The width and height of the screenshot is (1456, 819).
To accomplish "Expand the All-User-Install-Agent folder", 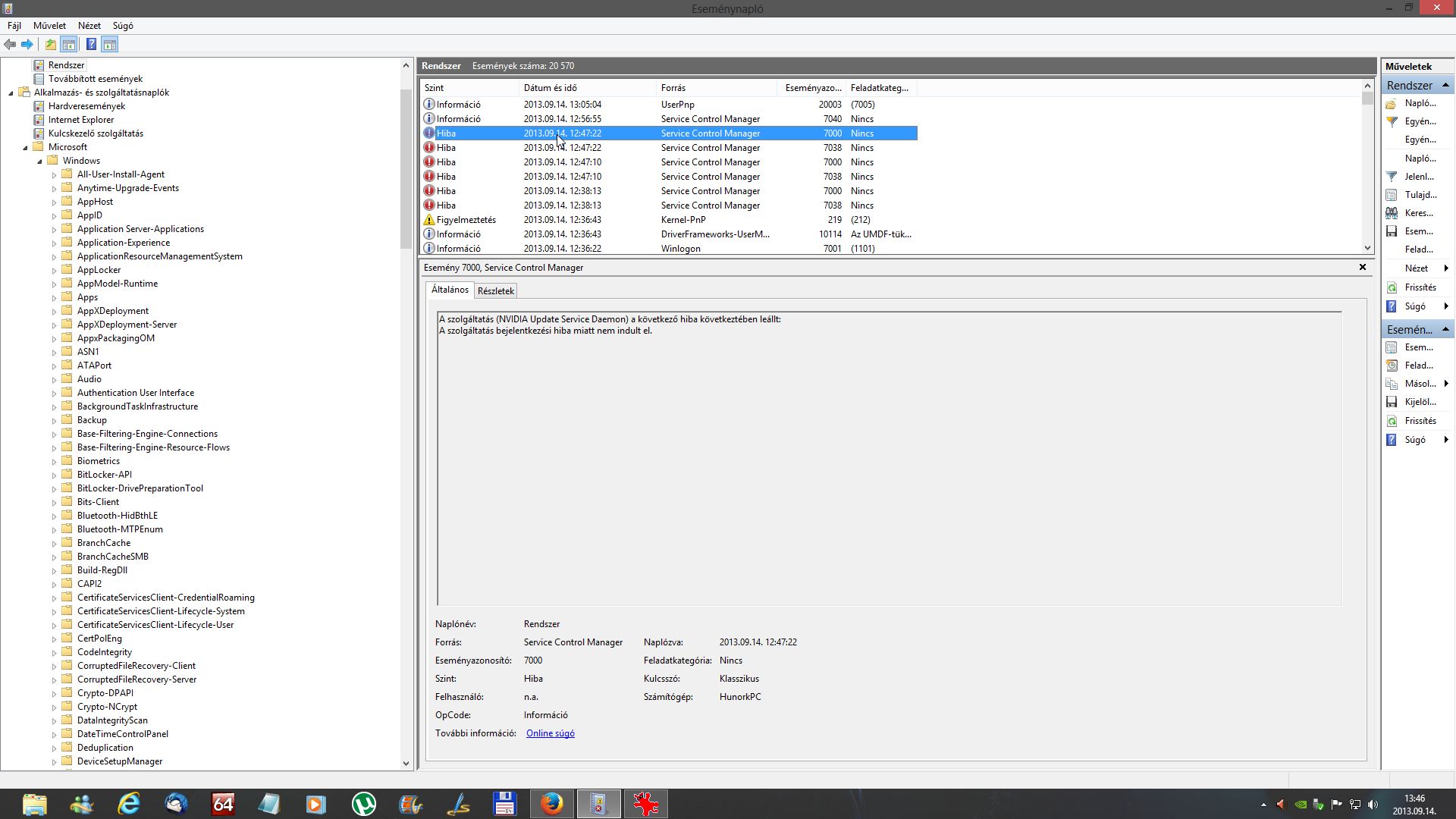I will [x=54, y=175].
